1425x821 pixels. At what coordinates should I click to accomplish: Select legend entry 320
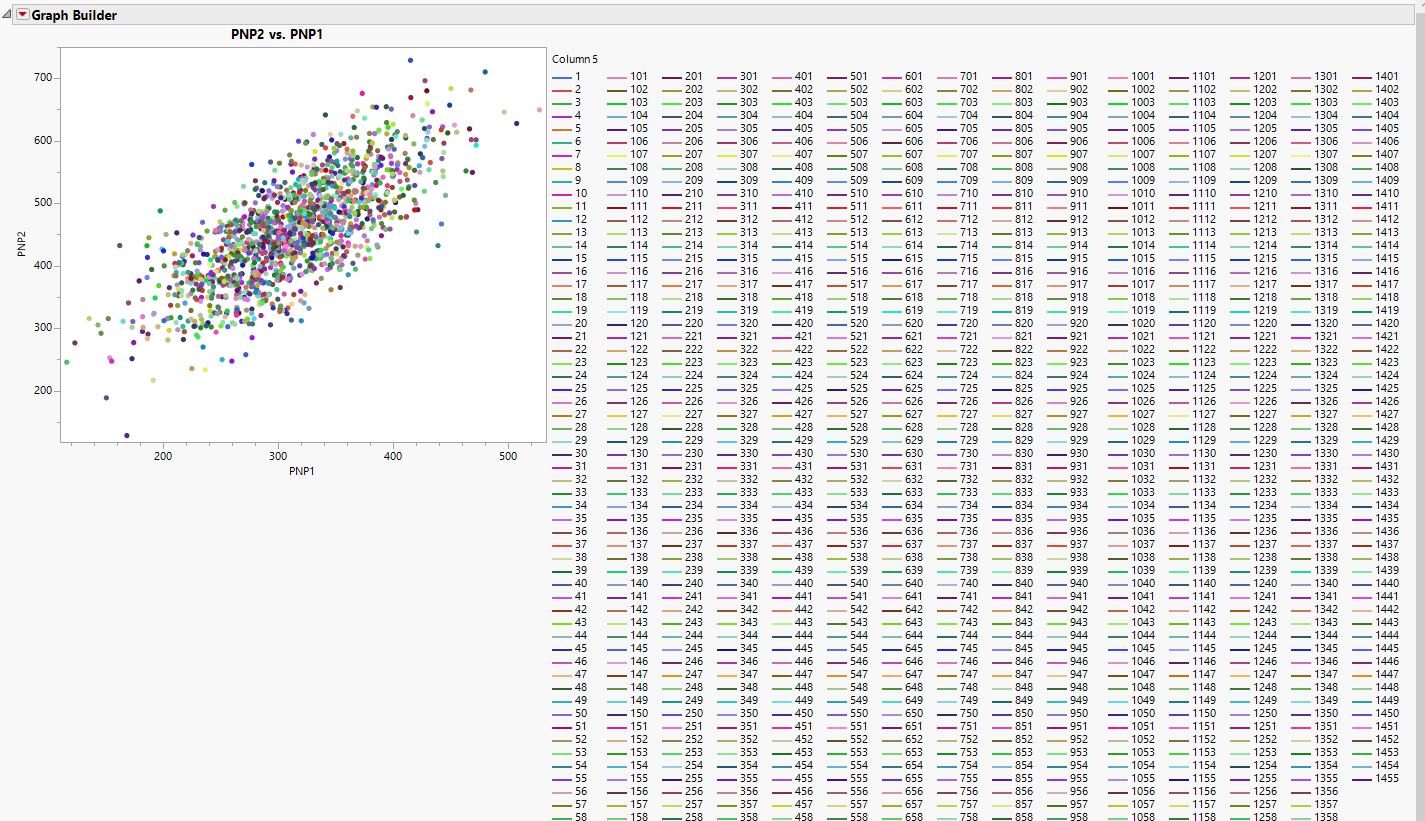(x=738, y=323)
